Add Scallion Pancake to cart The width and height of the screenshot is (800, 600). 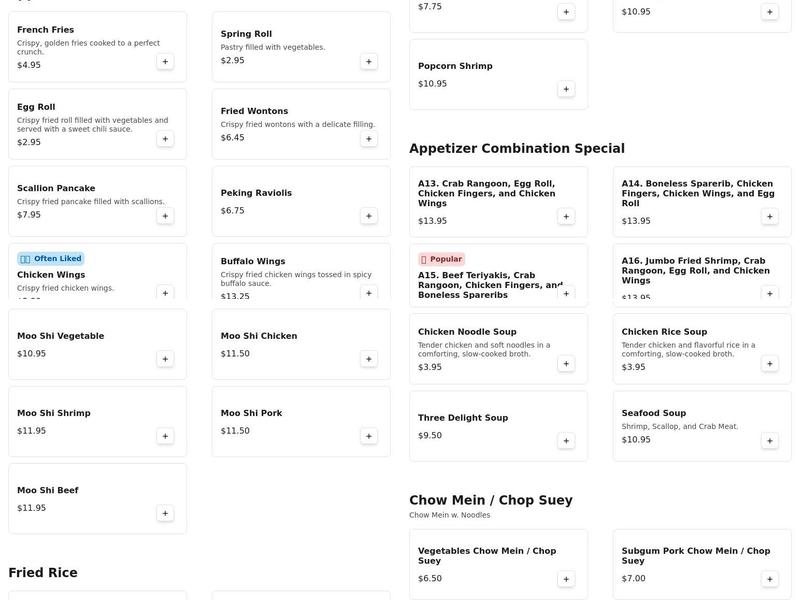point(165,216)
